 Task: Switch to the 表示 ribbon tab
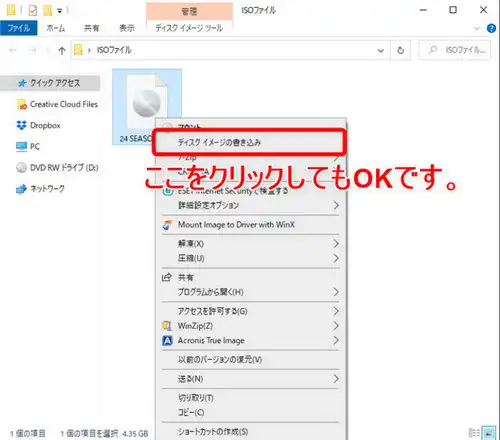coord(127,28)
